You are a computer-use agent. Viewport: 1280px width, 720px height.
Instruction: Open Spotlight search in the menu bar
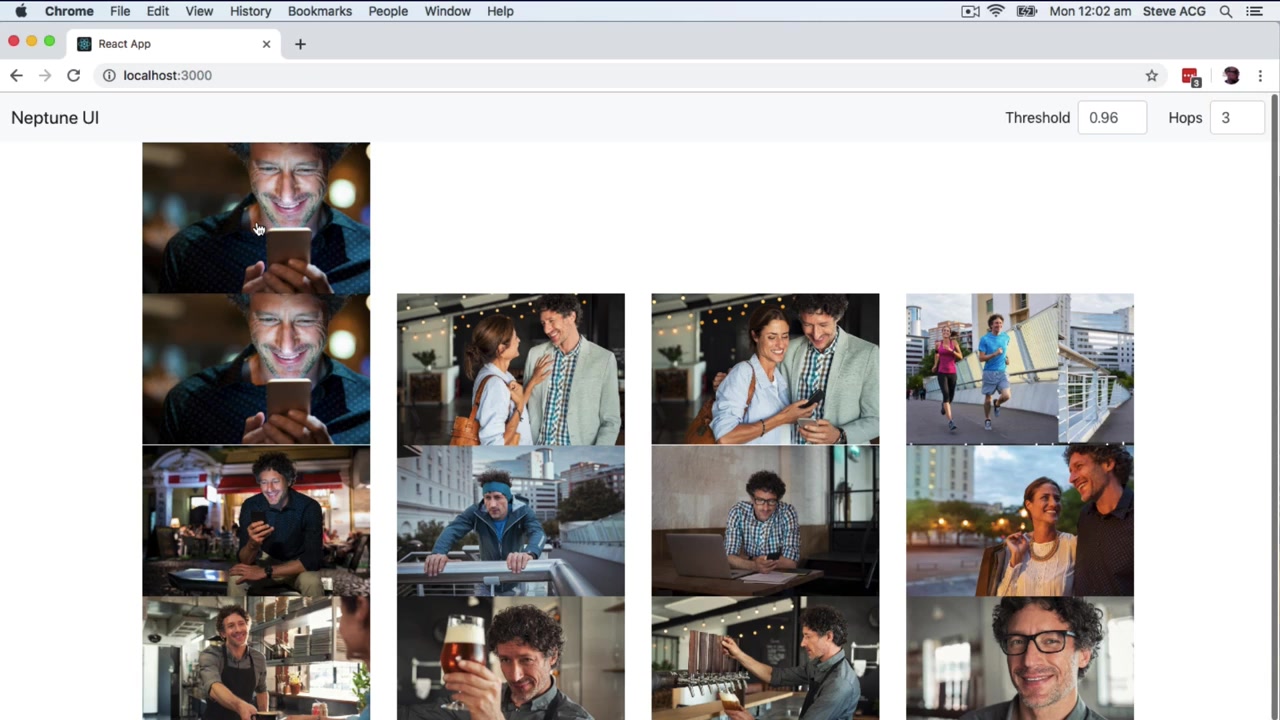point(1226,11)
